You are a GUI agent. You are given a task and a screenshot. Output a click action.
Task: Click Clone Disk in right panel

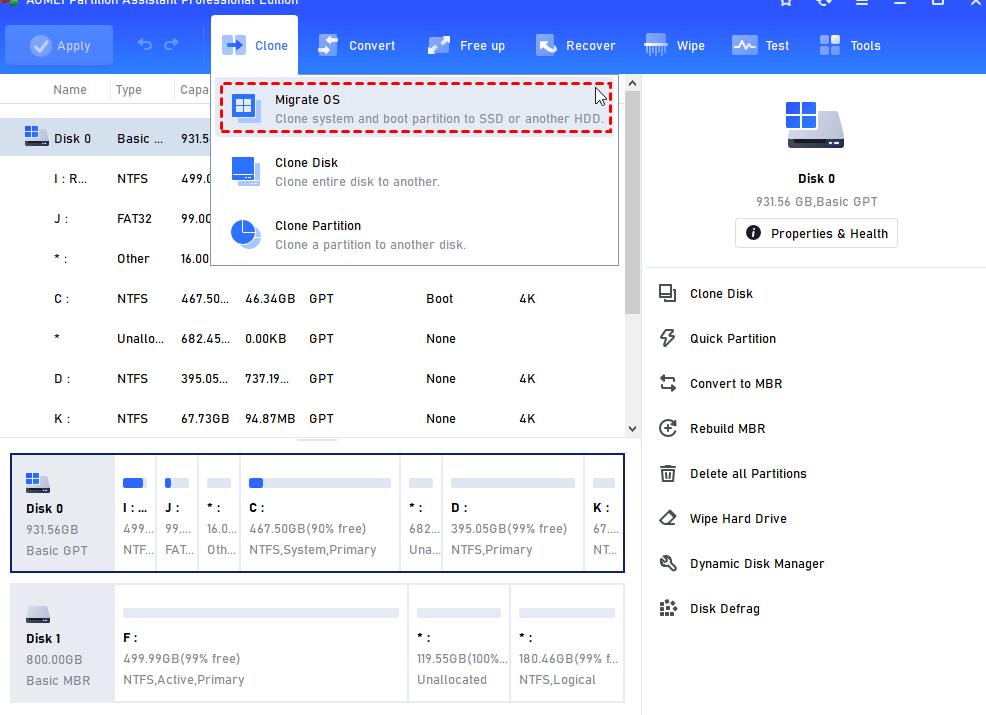(x=721, y=294)
